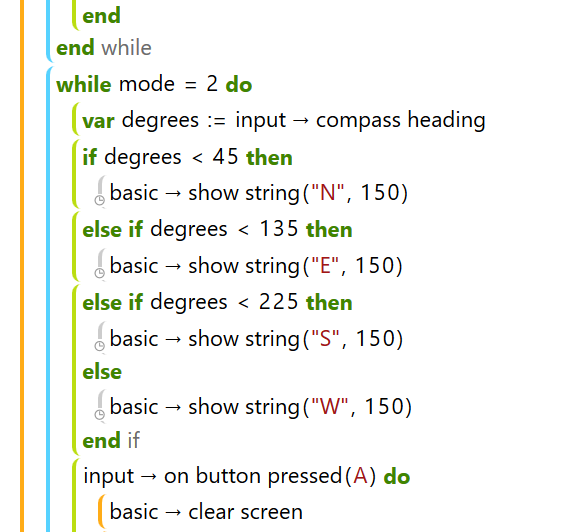Click the "if degrees < 45 then" statement

187,158
